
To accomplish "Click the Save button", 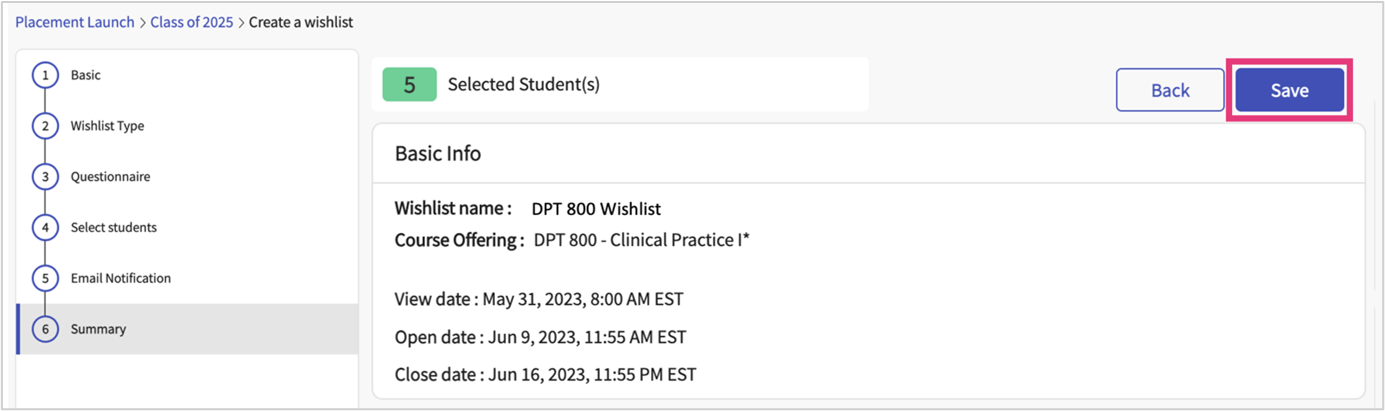I will click(x=1289, y=90).
